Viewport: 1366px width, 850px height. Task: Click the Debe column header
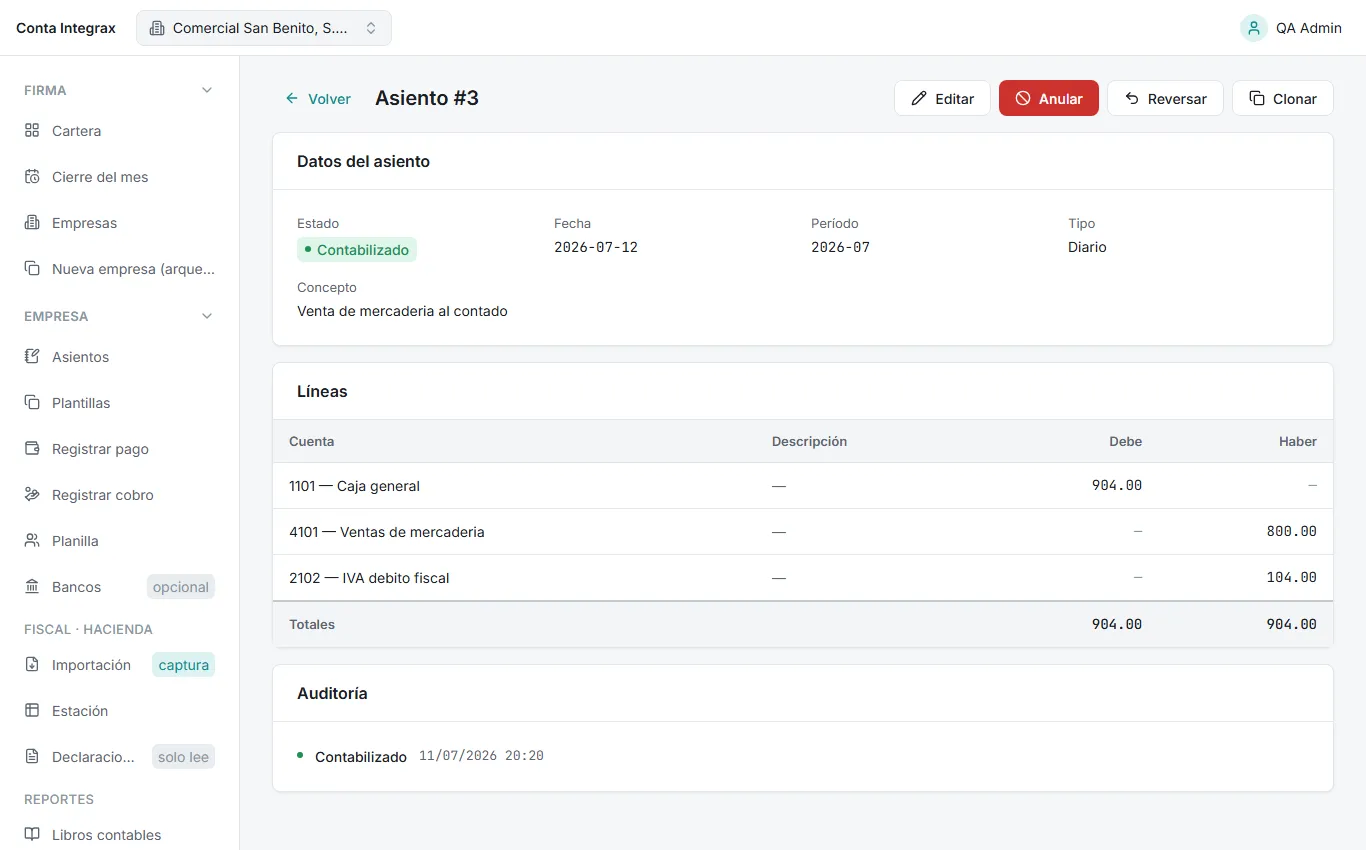pyautogui.click(x=1125, y=441)
